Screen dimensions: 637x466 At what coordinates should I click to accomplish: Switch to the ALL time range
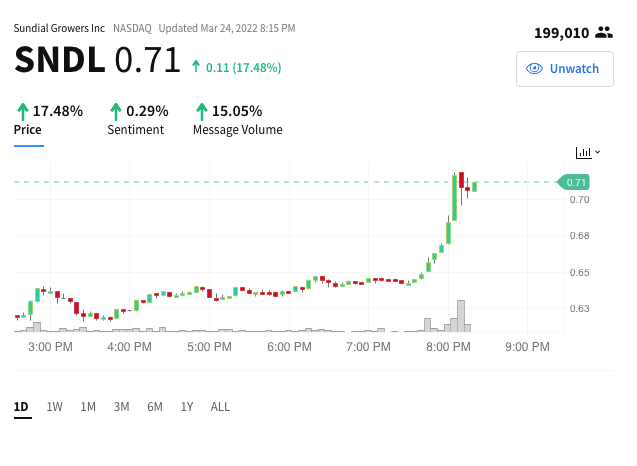point(220,407)
